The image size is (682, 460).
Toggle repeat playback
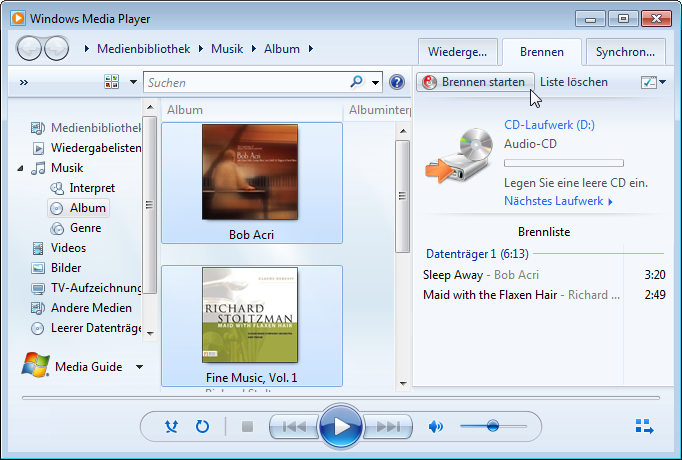[202, 427]
